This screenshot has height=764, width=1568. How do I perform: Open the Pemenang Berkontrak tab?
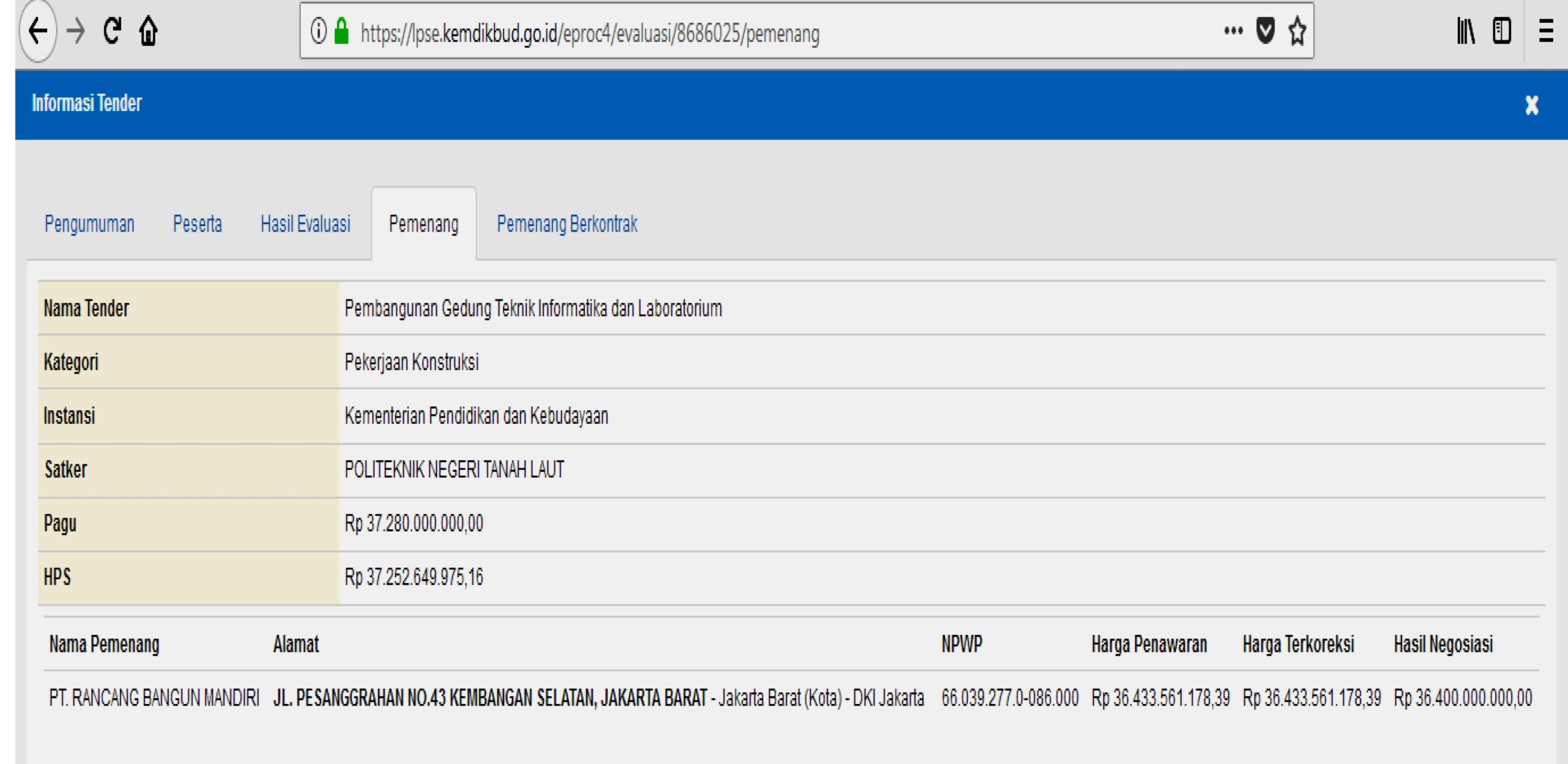[567, 224]
